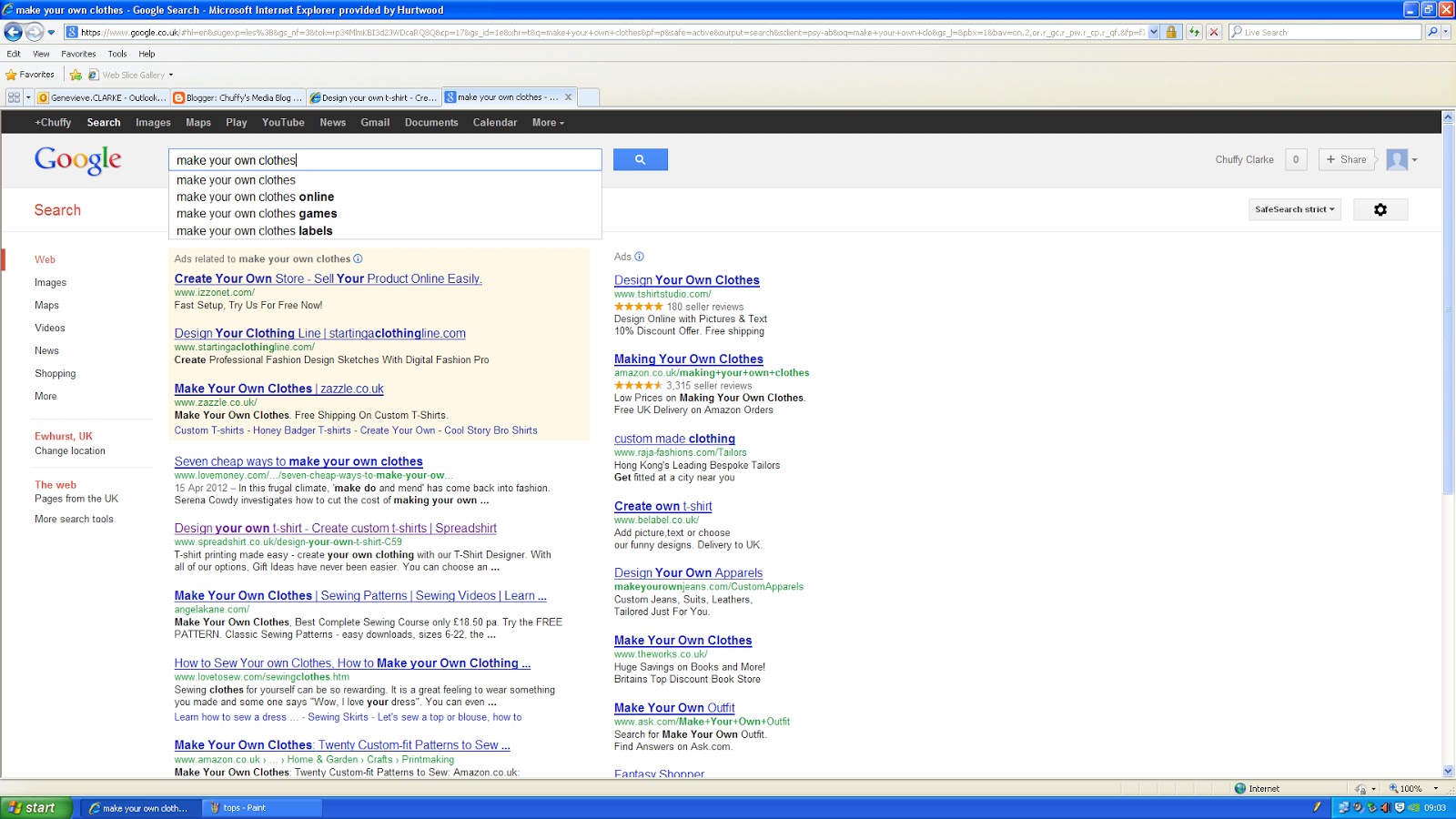This screenshot has width=1456, height=819.
Task: Choose suggestion make your own clothes labels
Action: coord(254,231)
